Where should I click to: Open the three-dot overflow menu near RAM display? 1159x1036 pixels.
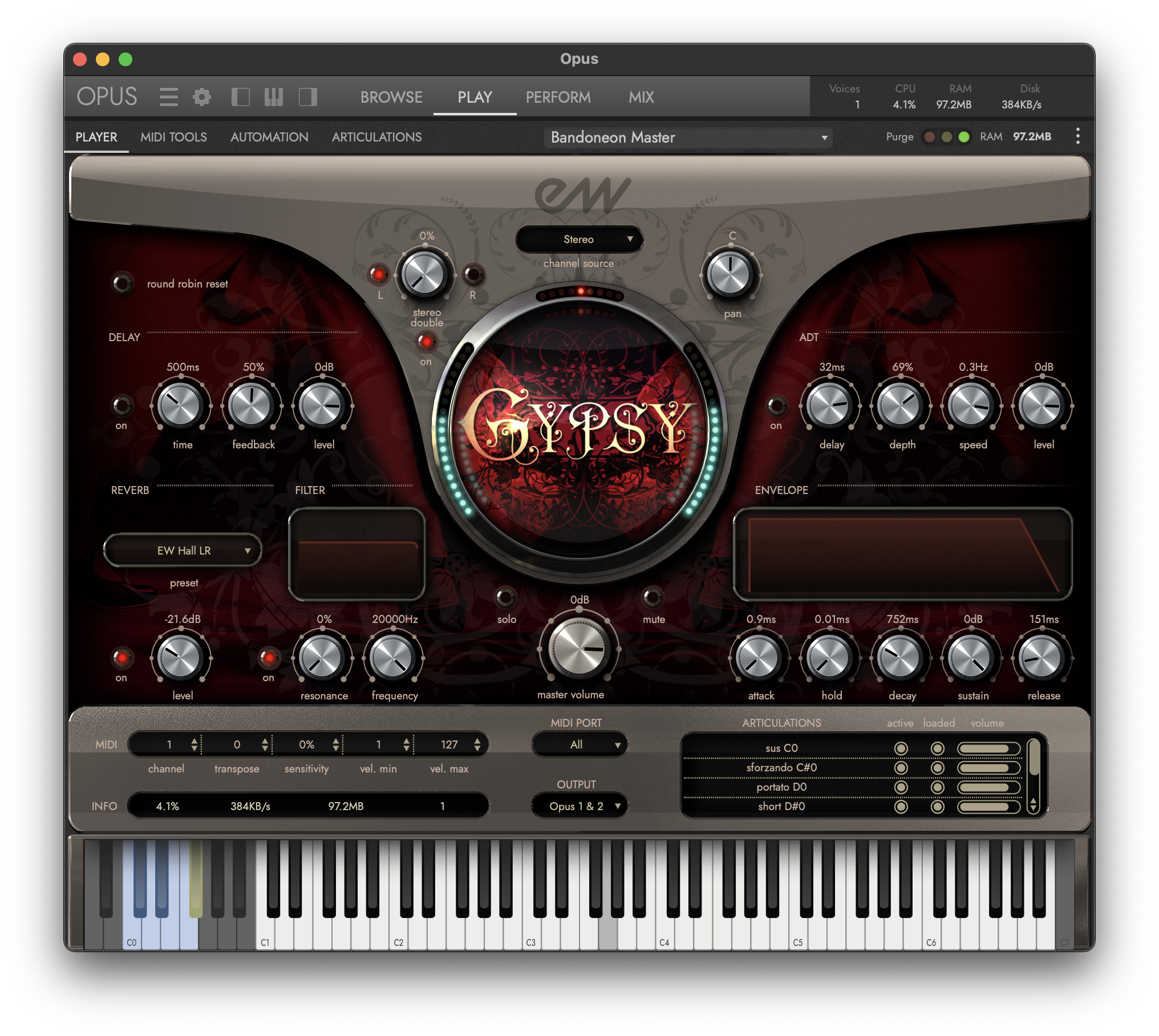[1078, 136]
